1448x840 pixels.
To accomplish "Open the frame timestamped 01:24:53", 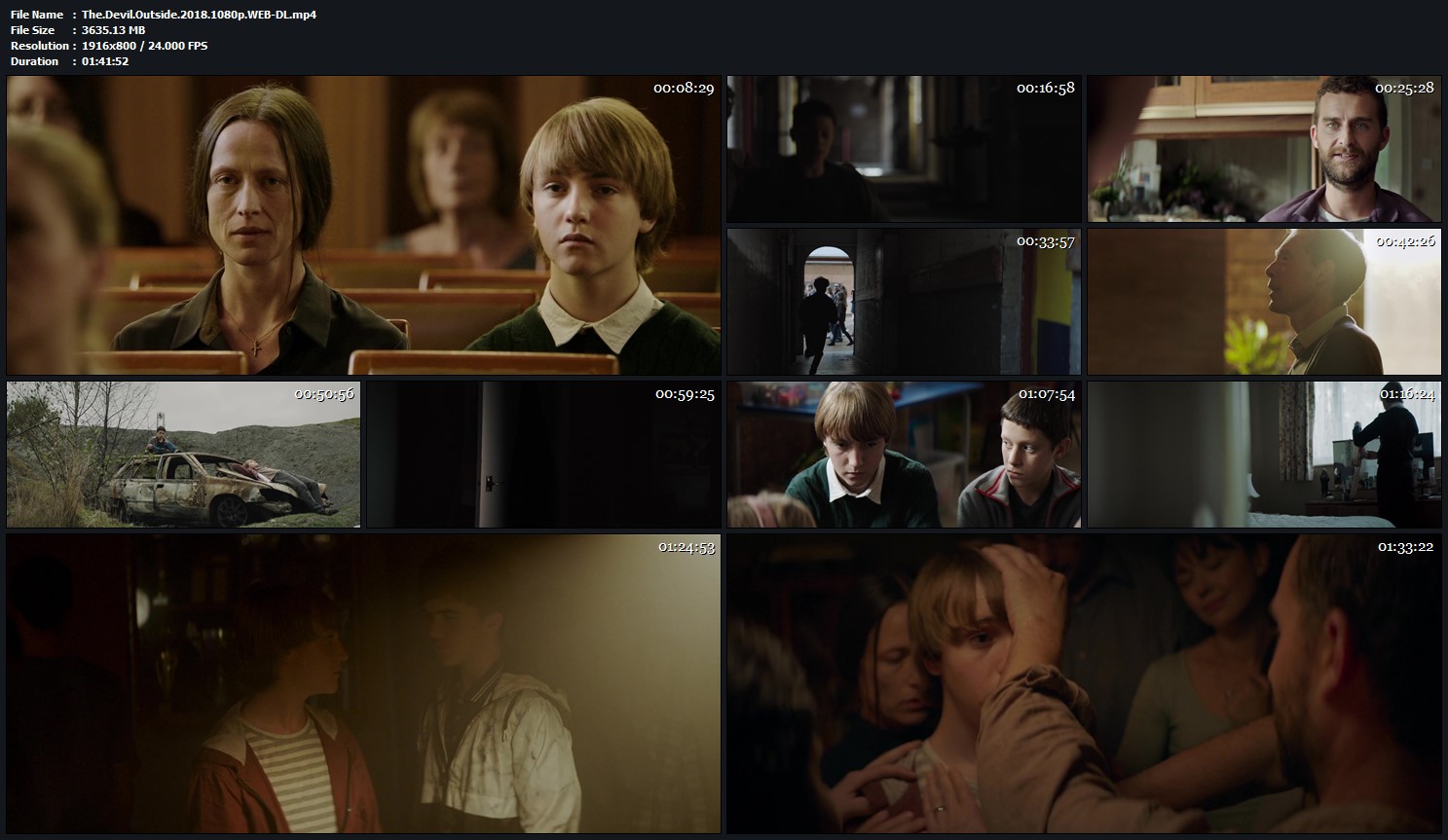I will pyautogui.click(x=363, y=683).
